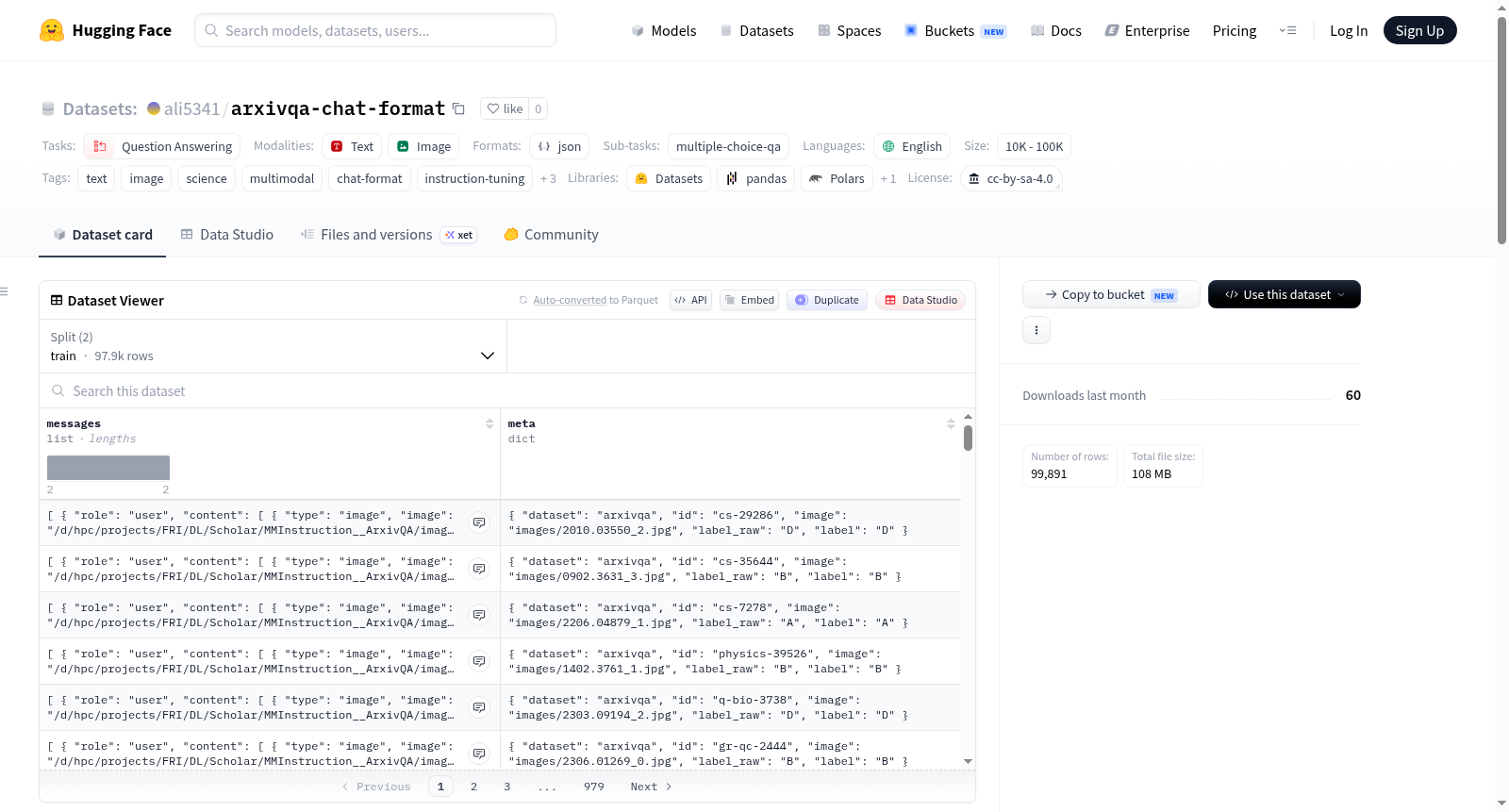Click the json format tag
Viewport: 1509px width, 812px height.
tap(559, 146)
